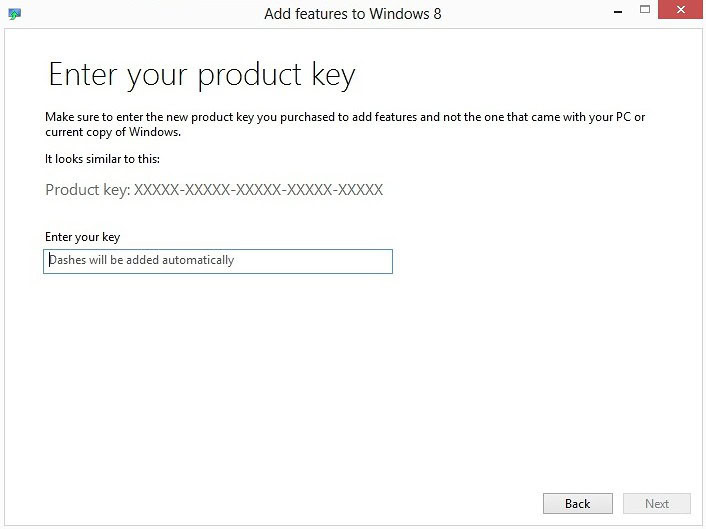706x529 pixels.
Task: Minimize the Add features window
Action: click(618, 12)
